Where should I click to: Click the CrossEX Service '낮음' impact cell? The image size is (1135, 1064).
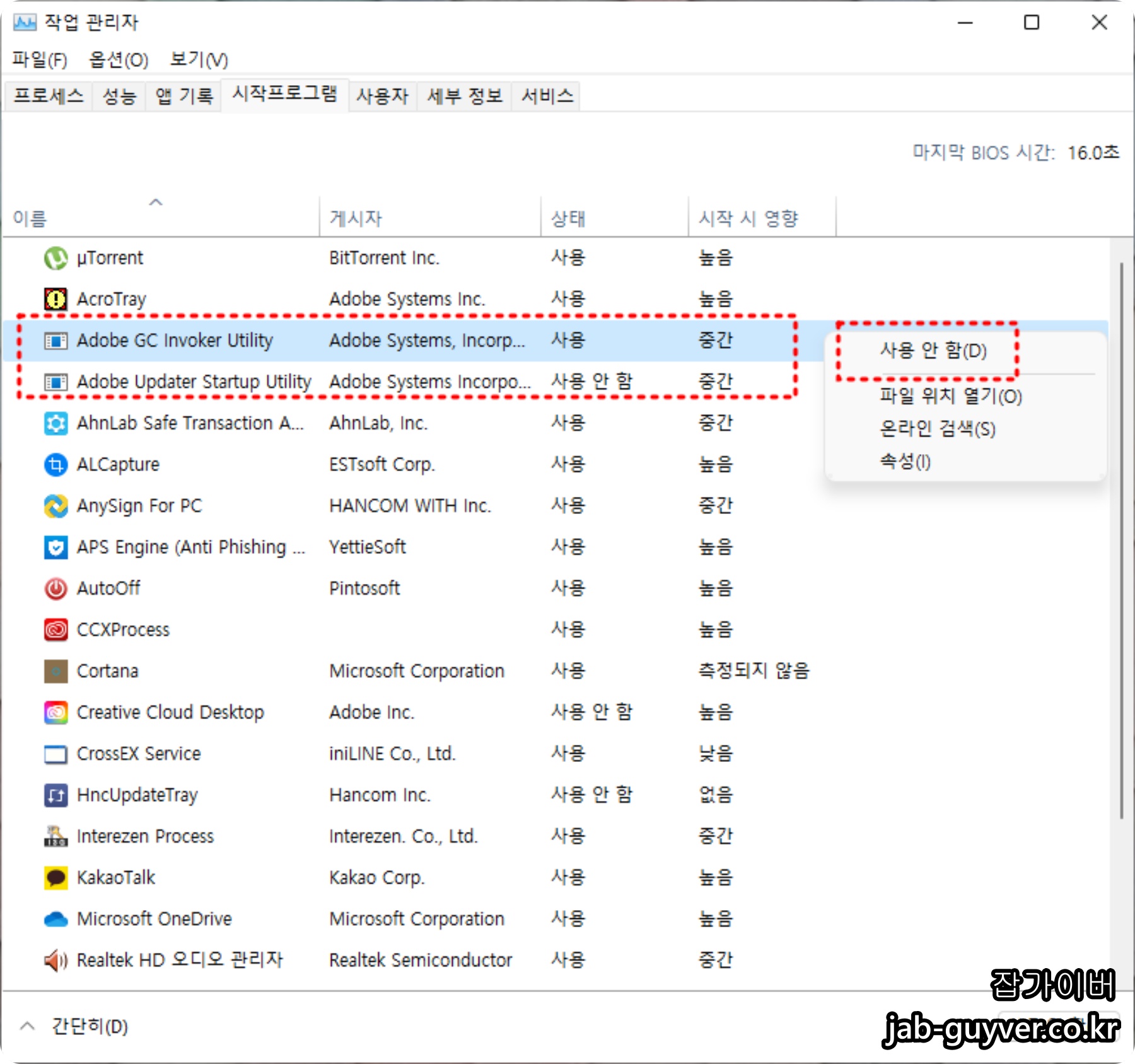pyautogui.click(x=715, y=754)
